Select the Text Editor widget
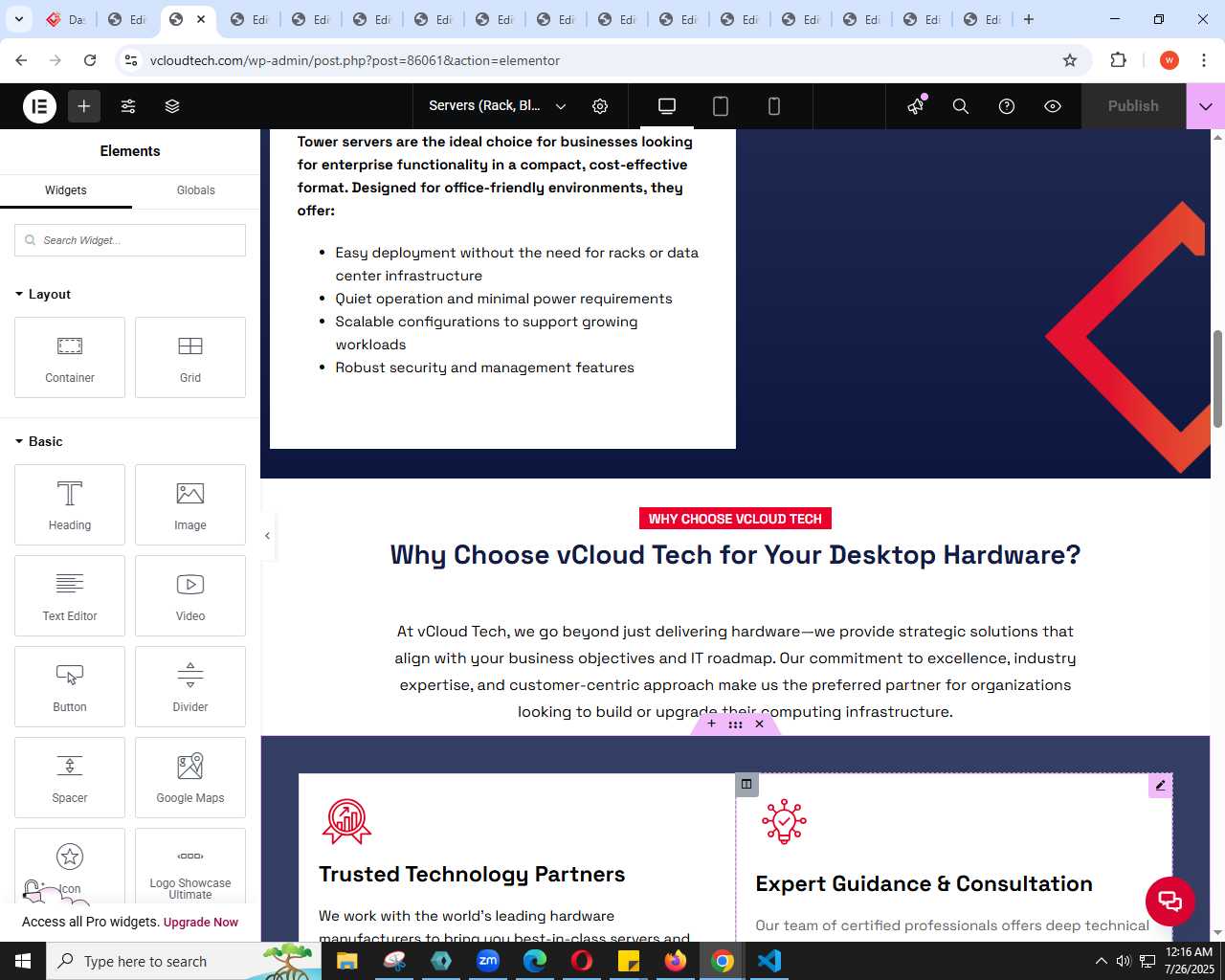The image size is (1225, 980). click(70, 595)
